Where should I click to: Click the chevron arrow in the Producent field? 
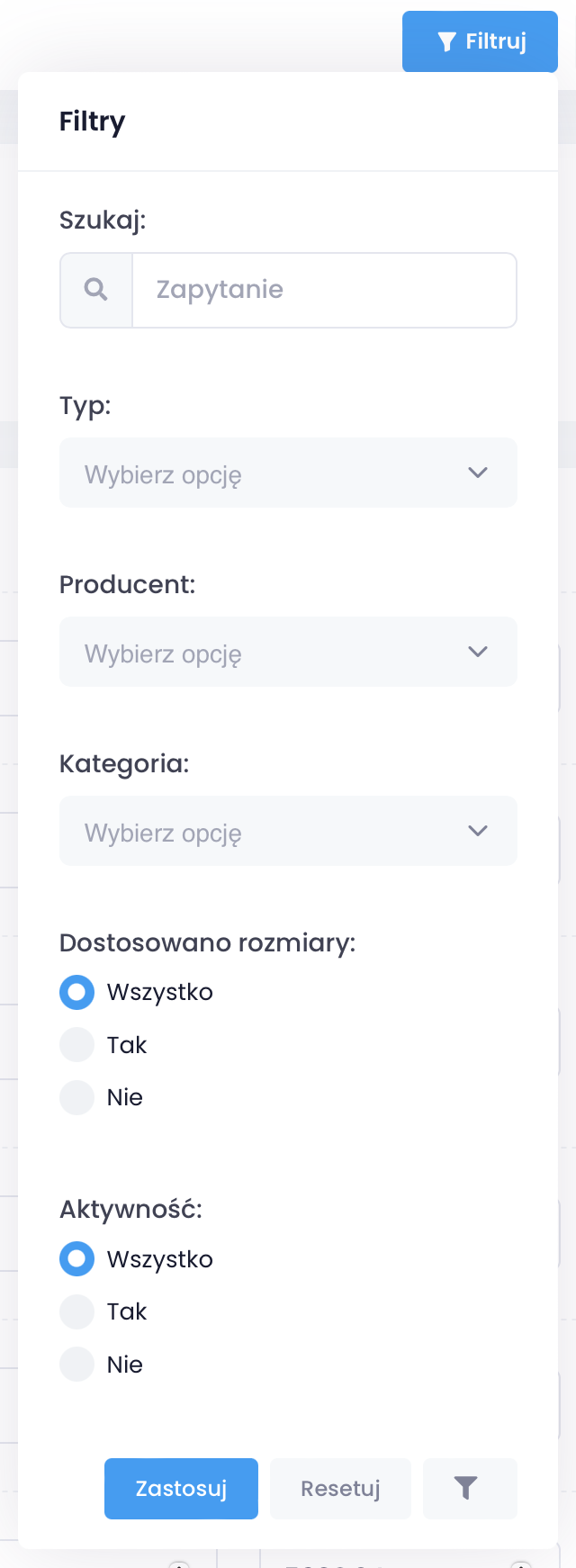tap(478, 652)
